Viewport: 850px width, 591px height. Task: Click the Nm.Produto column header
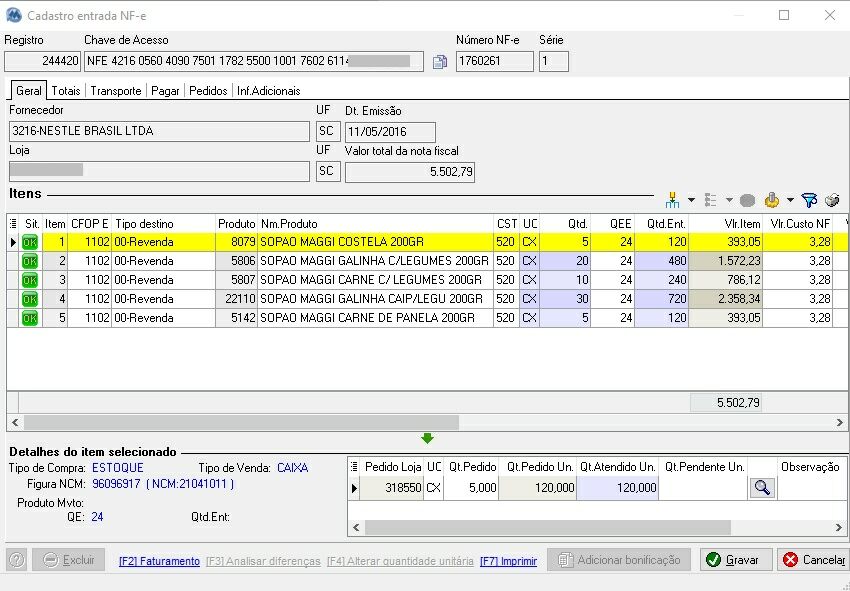[376, 223]
